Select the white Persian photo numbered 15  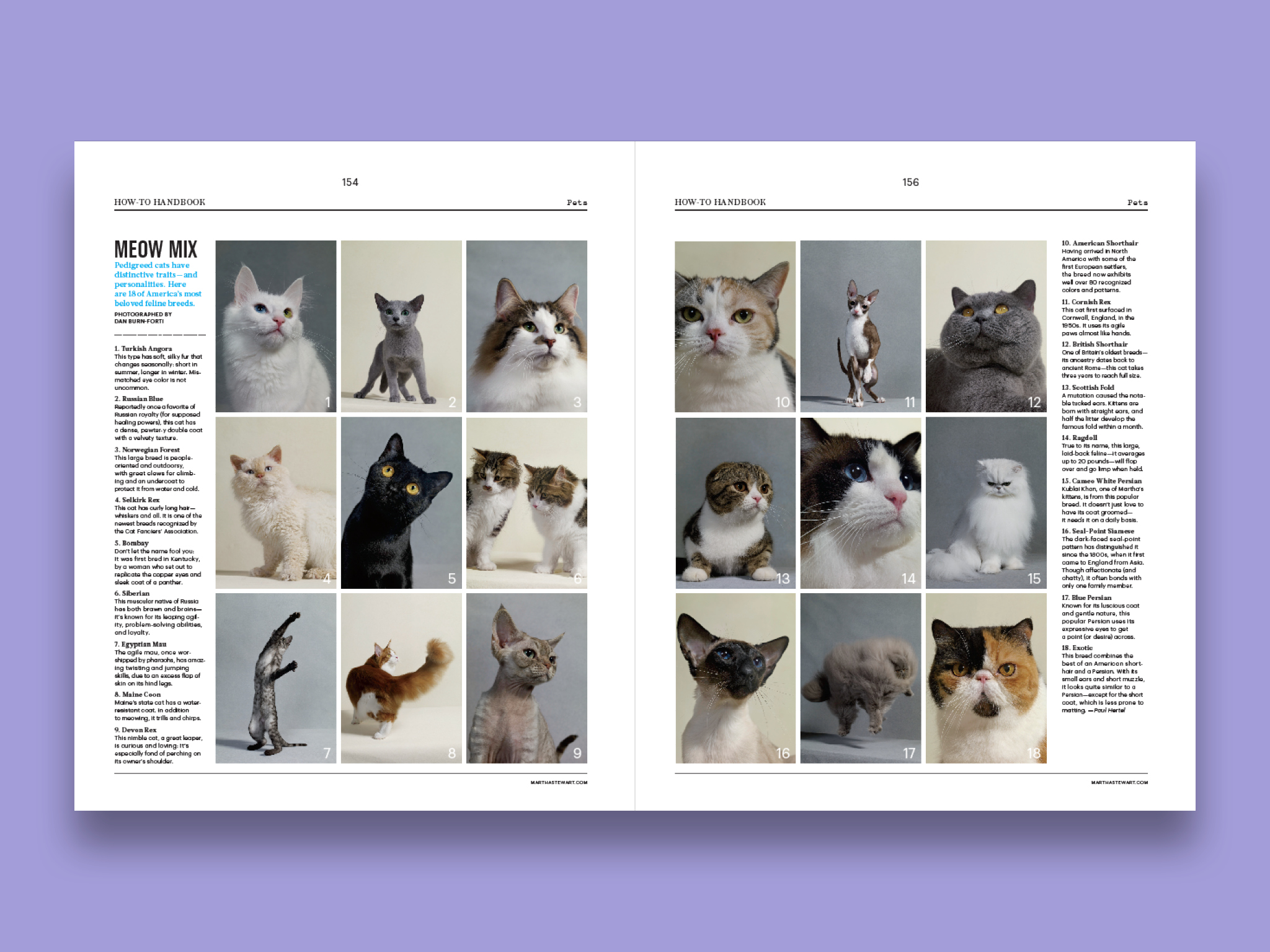click(x=986, y=503)
